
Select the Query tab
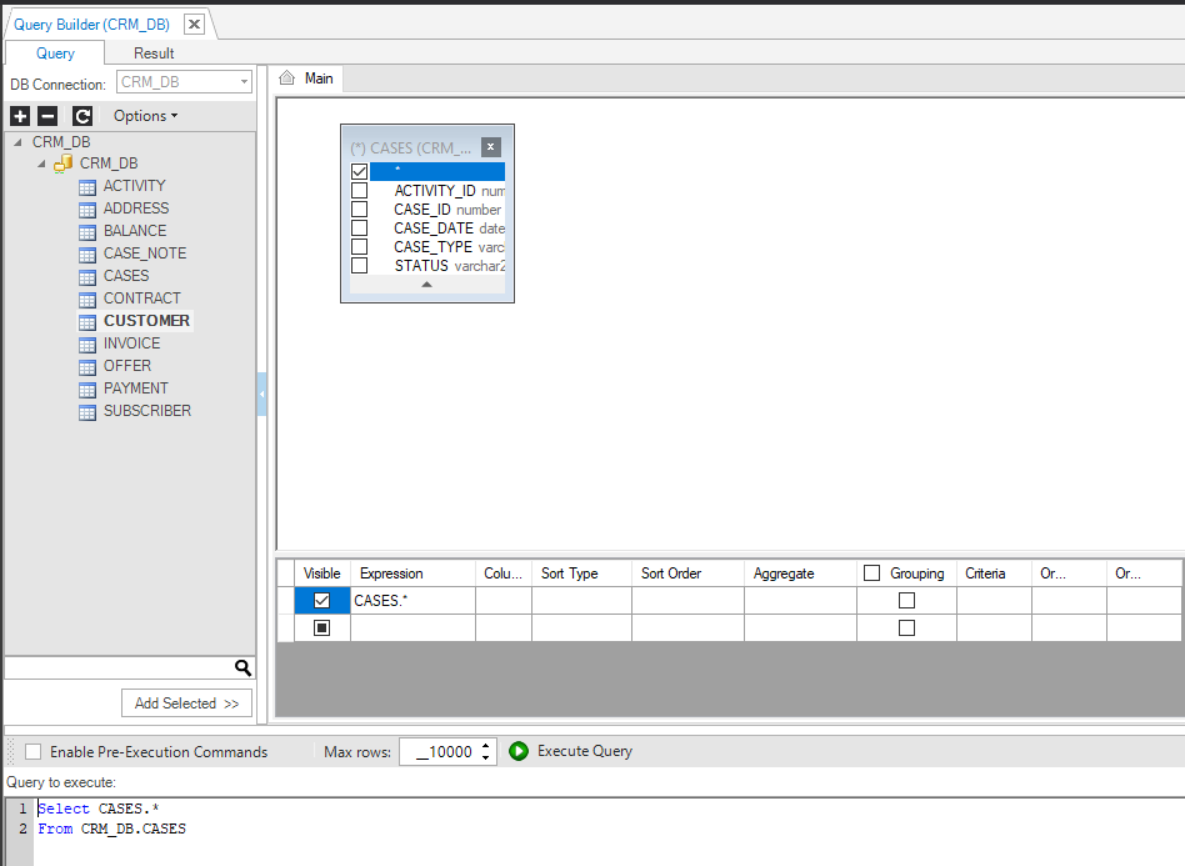pos(55,53)
